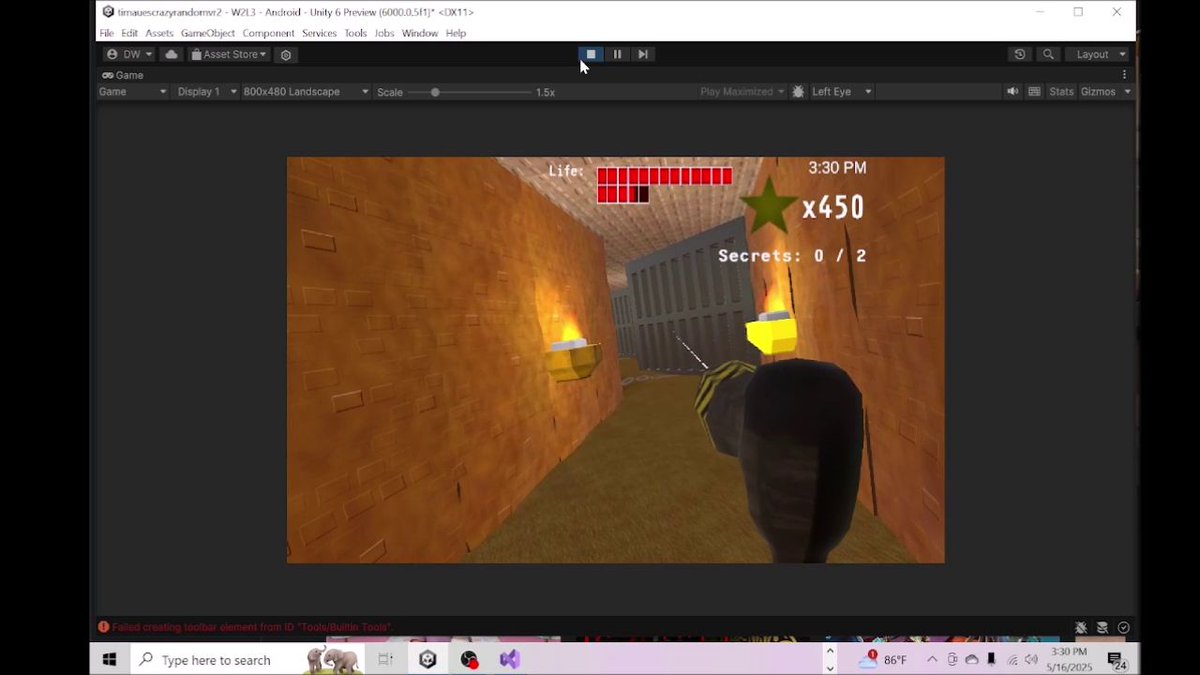This screenshot has height=675, width=1200.
Task: Stop the game by clicking the Play button
Action: (x=591, y=54)
